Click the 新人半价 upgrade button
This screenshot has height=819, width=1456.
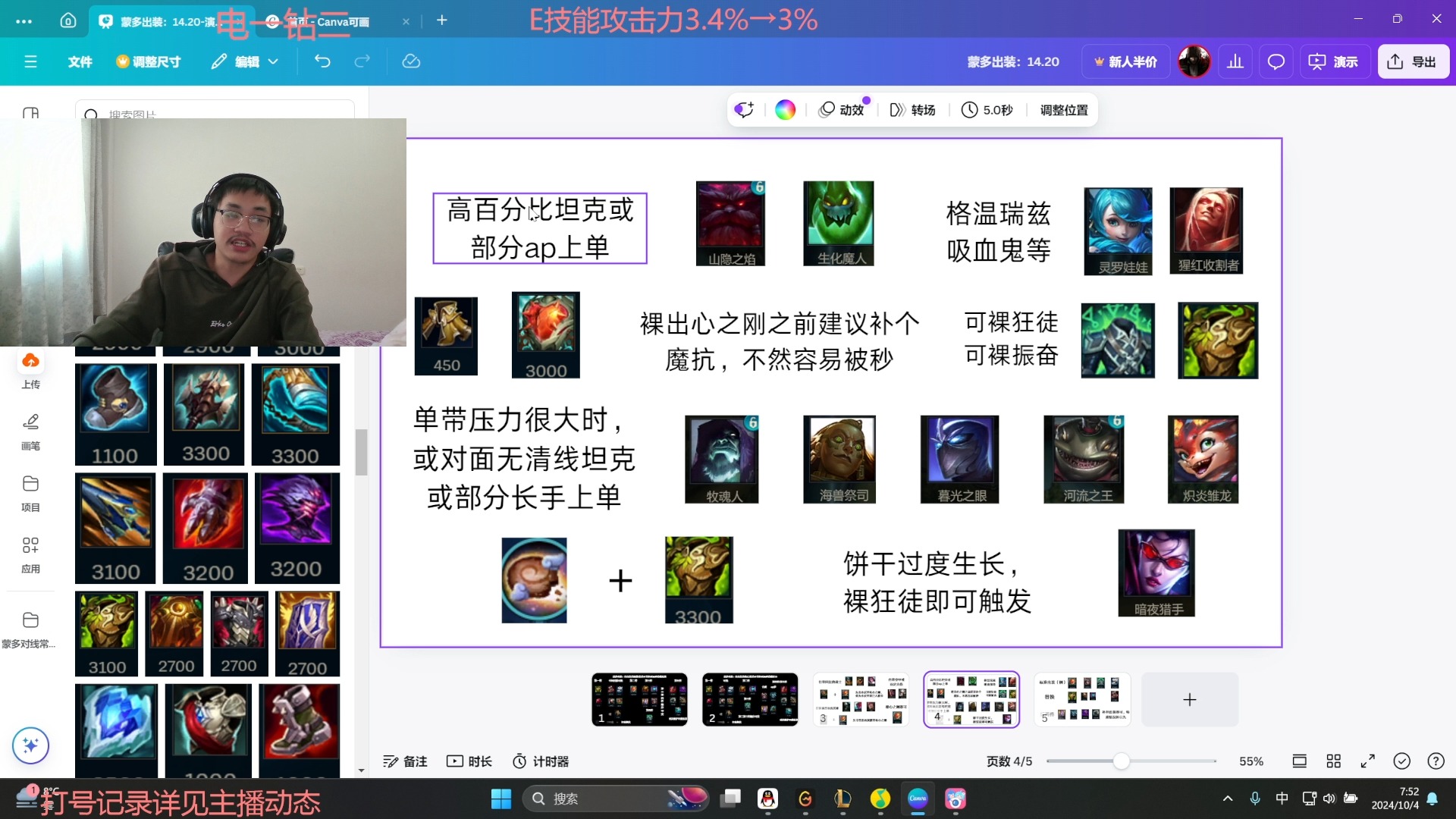coord(1125,61)
